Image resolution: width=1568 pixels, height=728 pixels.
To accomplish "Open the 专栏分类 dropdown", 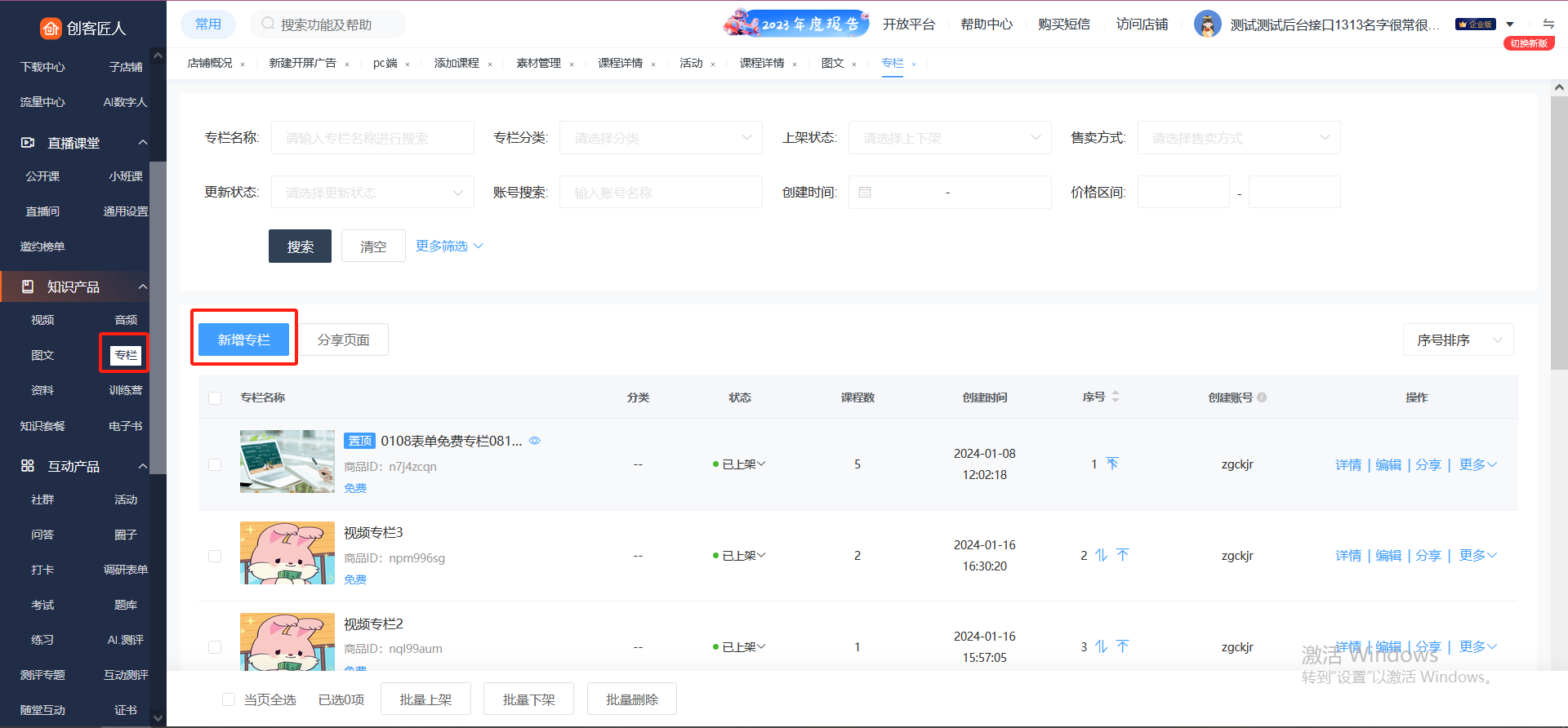I will (x=660, y=138).
